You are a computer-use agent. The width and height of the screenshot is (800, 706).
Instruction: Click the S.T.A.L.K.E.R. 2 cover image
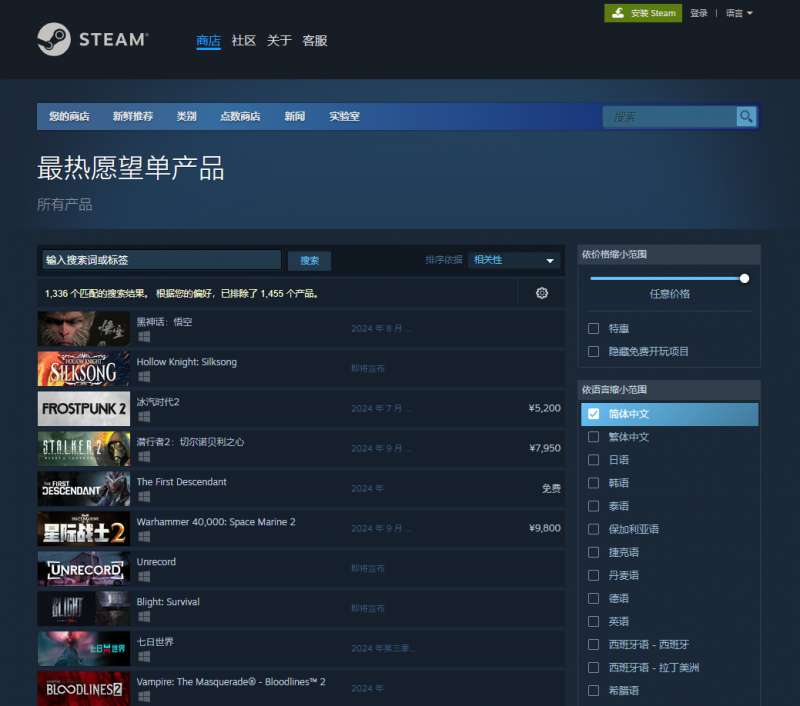tap(84, 449)
